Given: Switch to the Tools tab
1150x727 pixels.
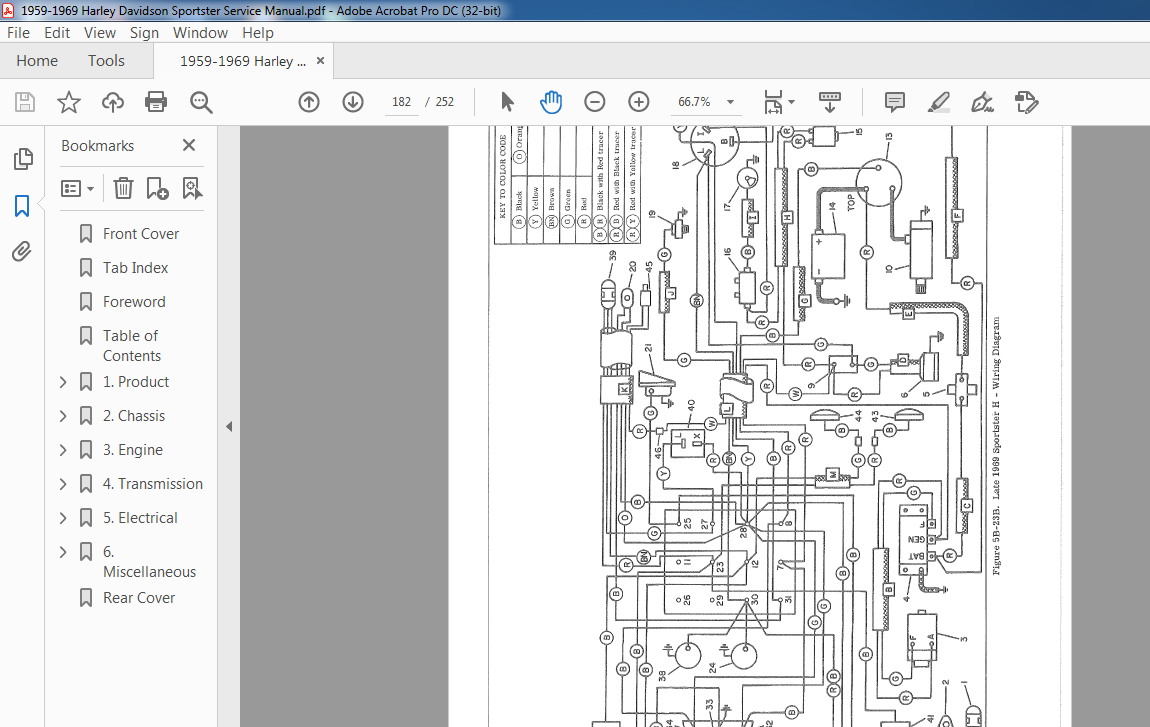Looking at the screenshot, I should 106,61.
